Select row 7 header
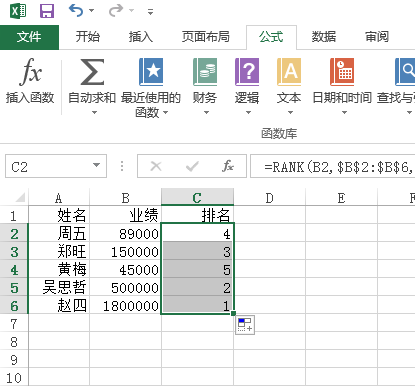415x386 pixels. coord(14,324)
